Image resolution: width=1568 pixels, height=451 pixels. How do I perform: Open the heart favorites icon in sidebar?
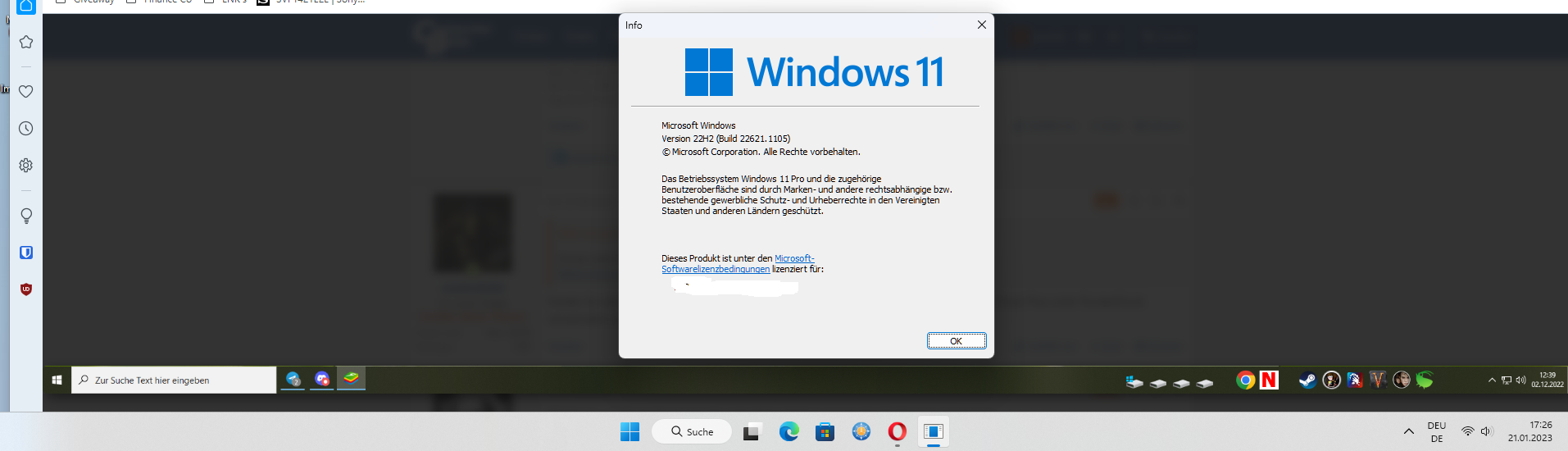point(26,91)
